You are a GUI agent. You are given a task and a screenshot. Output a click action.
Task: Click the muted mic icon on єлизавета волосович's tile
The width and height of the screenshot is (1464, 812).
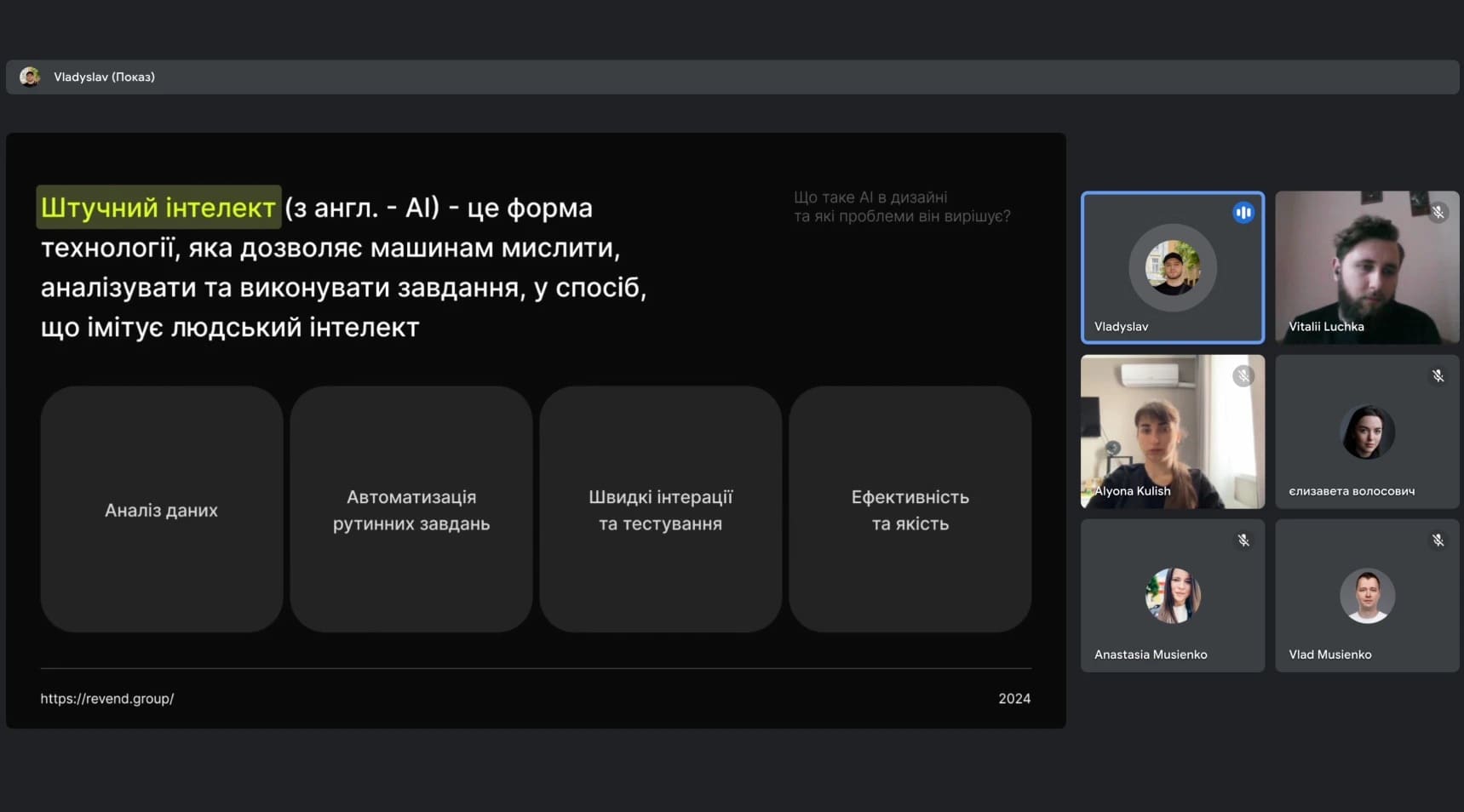tap(1438, 376)
